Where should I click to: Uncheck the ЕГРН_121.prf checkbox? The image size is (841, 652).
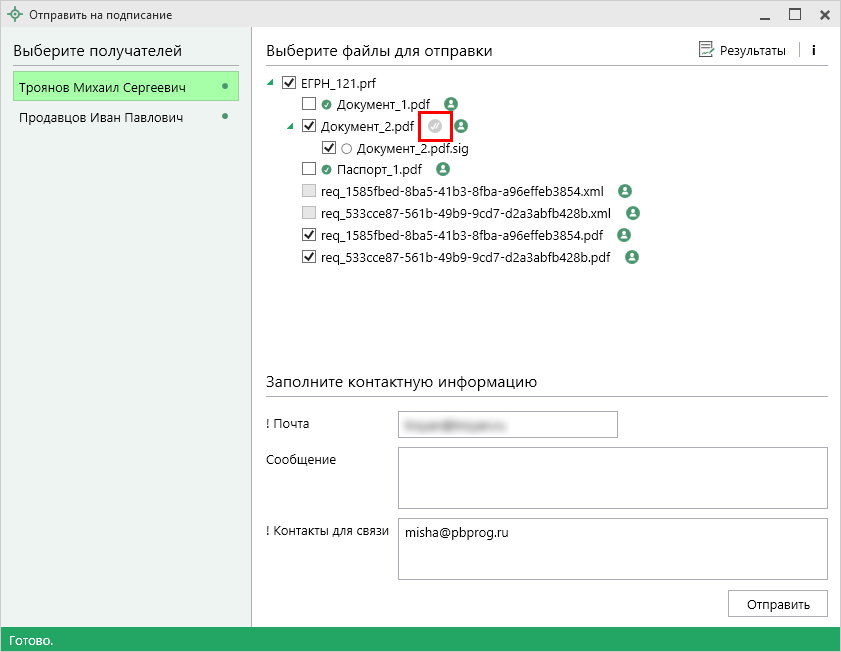point(290,83)
